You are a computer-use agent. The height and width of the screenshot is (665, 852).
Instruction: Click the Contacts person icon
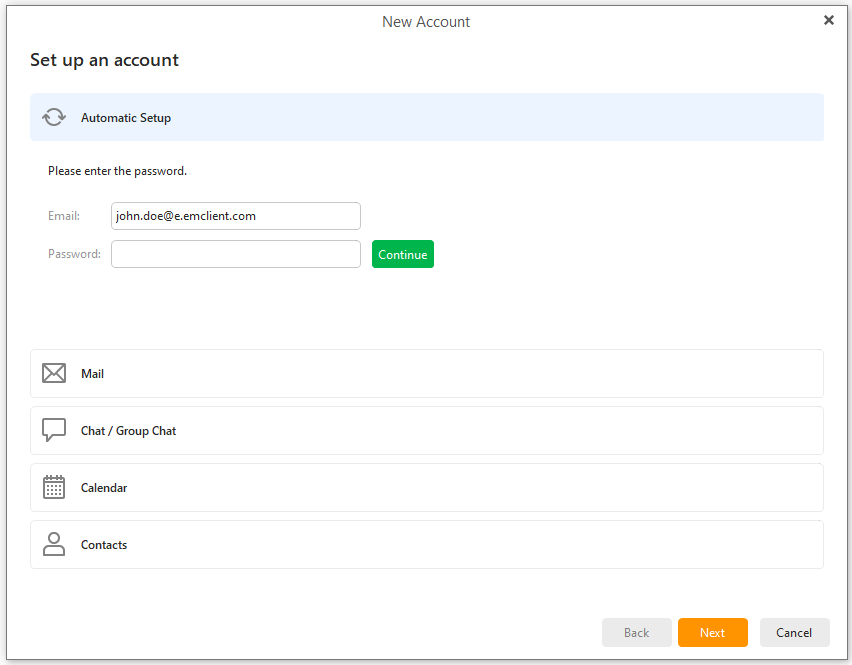point(54,544)
